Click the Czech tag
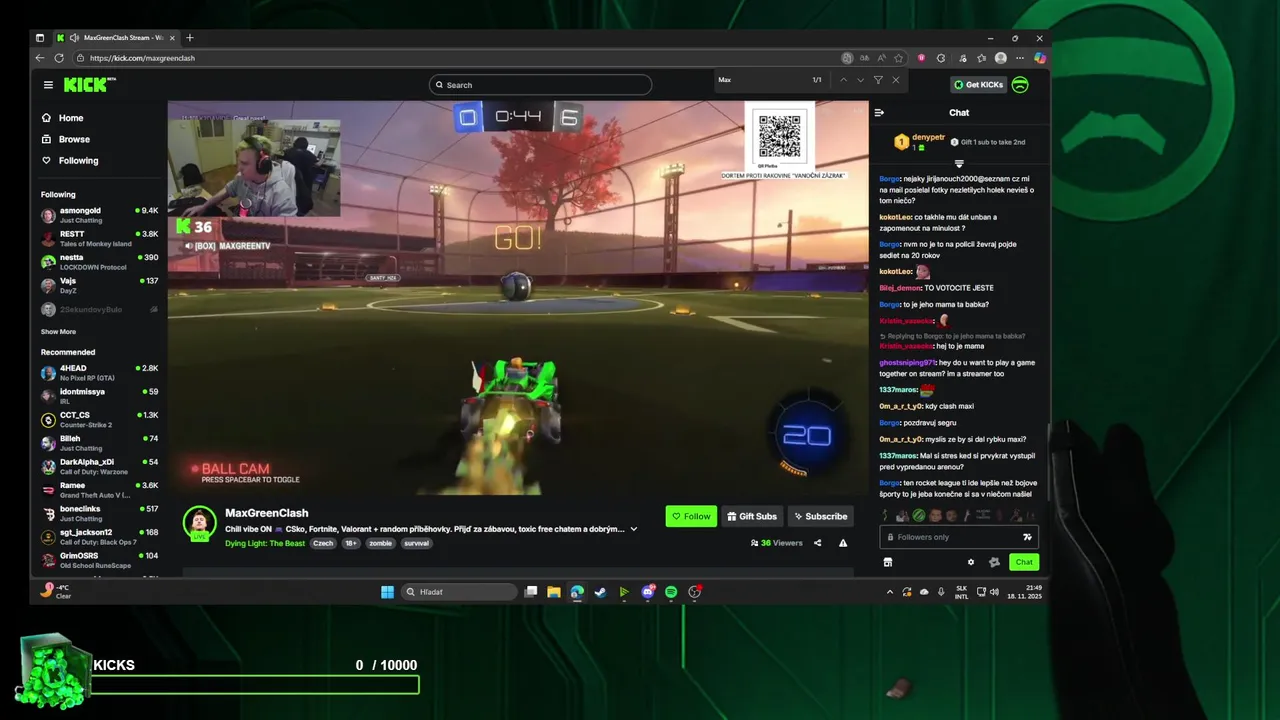The width and height of the screenshot is (1280, 720). [323, 543]
